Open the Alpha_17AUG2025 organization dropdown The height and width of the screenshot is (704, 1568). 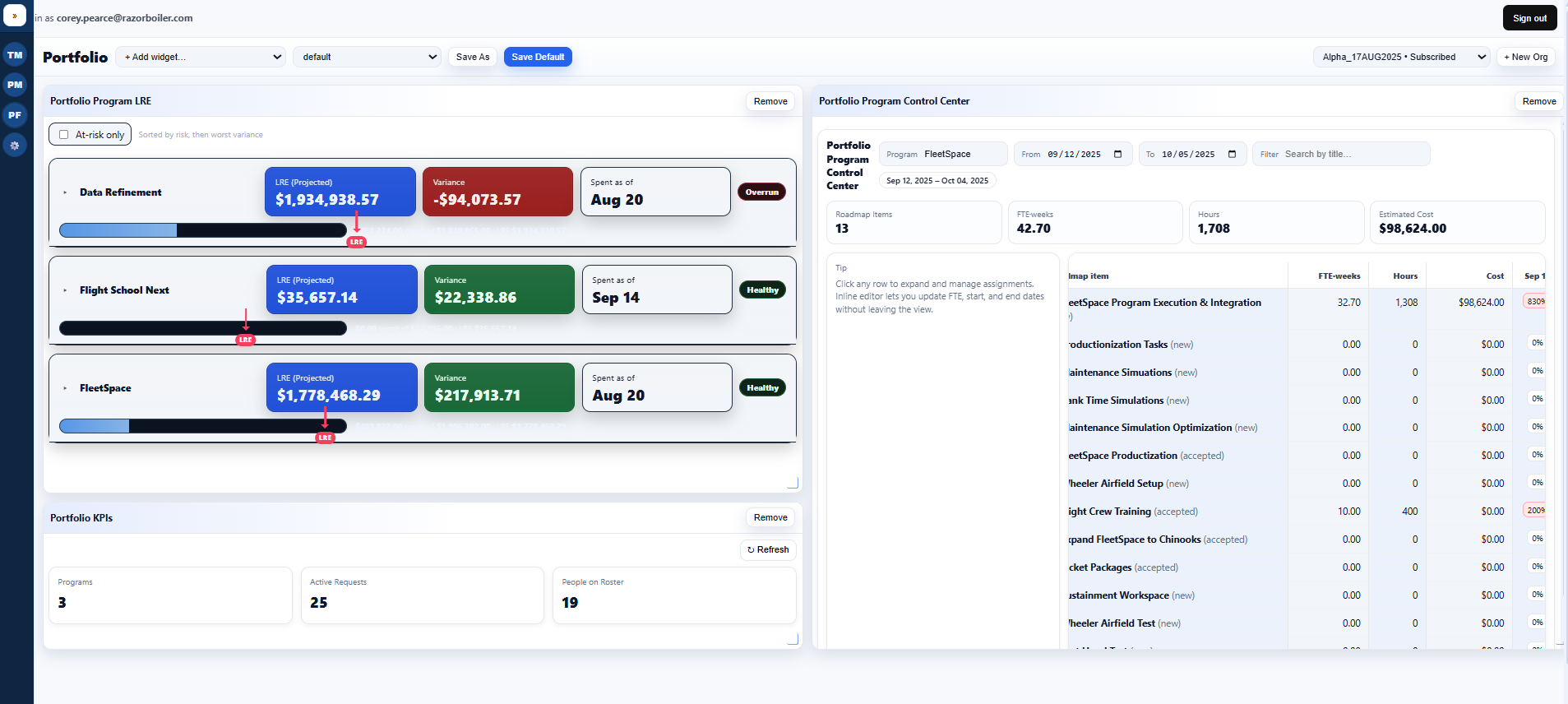1401,57
